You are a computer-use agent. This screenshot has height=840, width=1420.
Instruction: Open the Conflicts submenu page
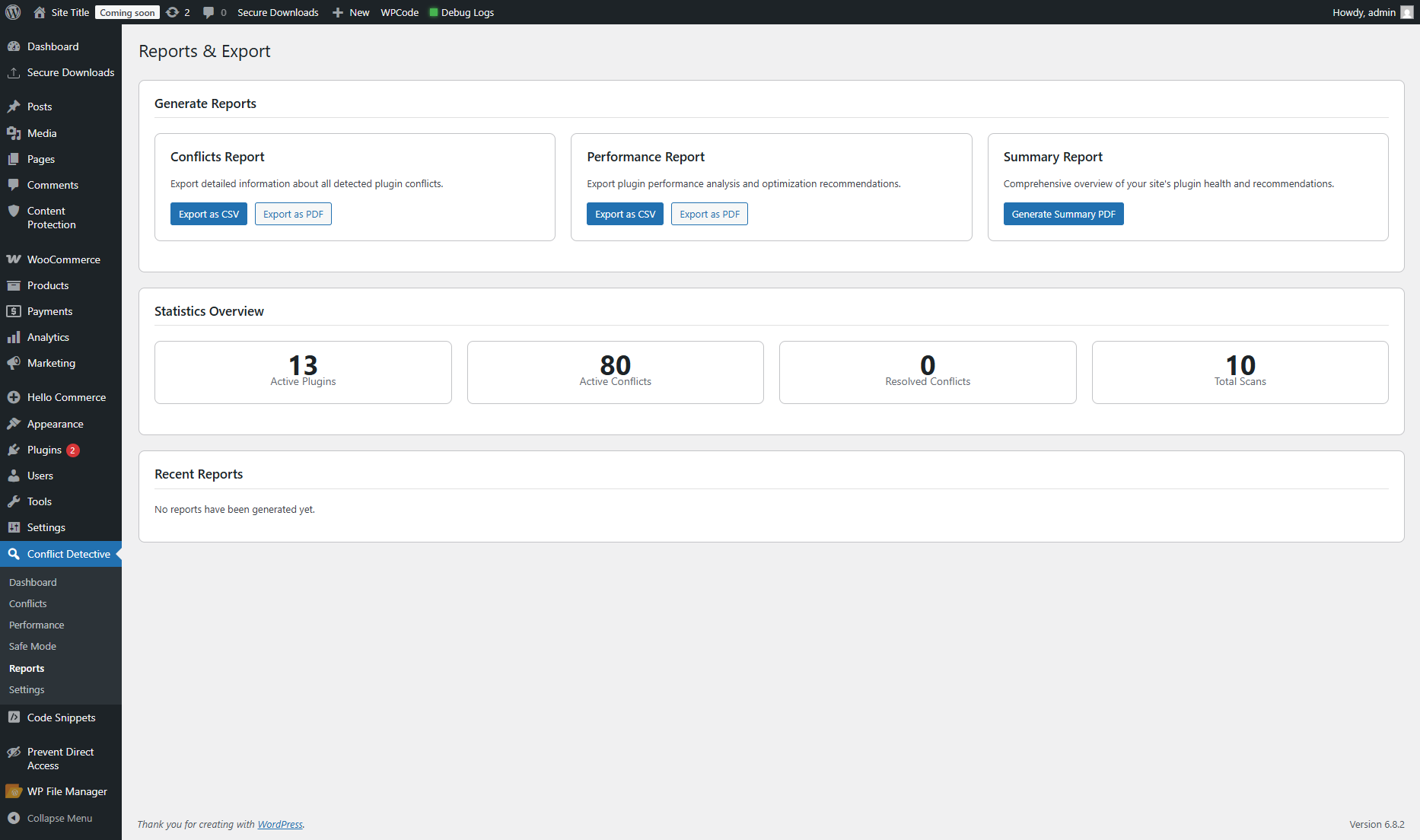point(28,603)
